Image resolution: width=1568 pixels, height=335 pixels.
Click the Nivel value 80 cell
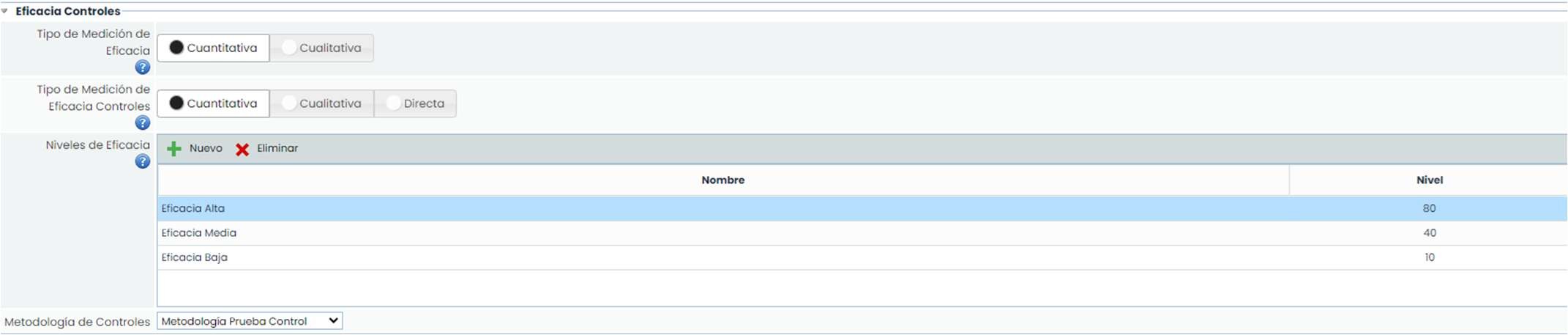pyautogui.click(x=1429, y=209)
